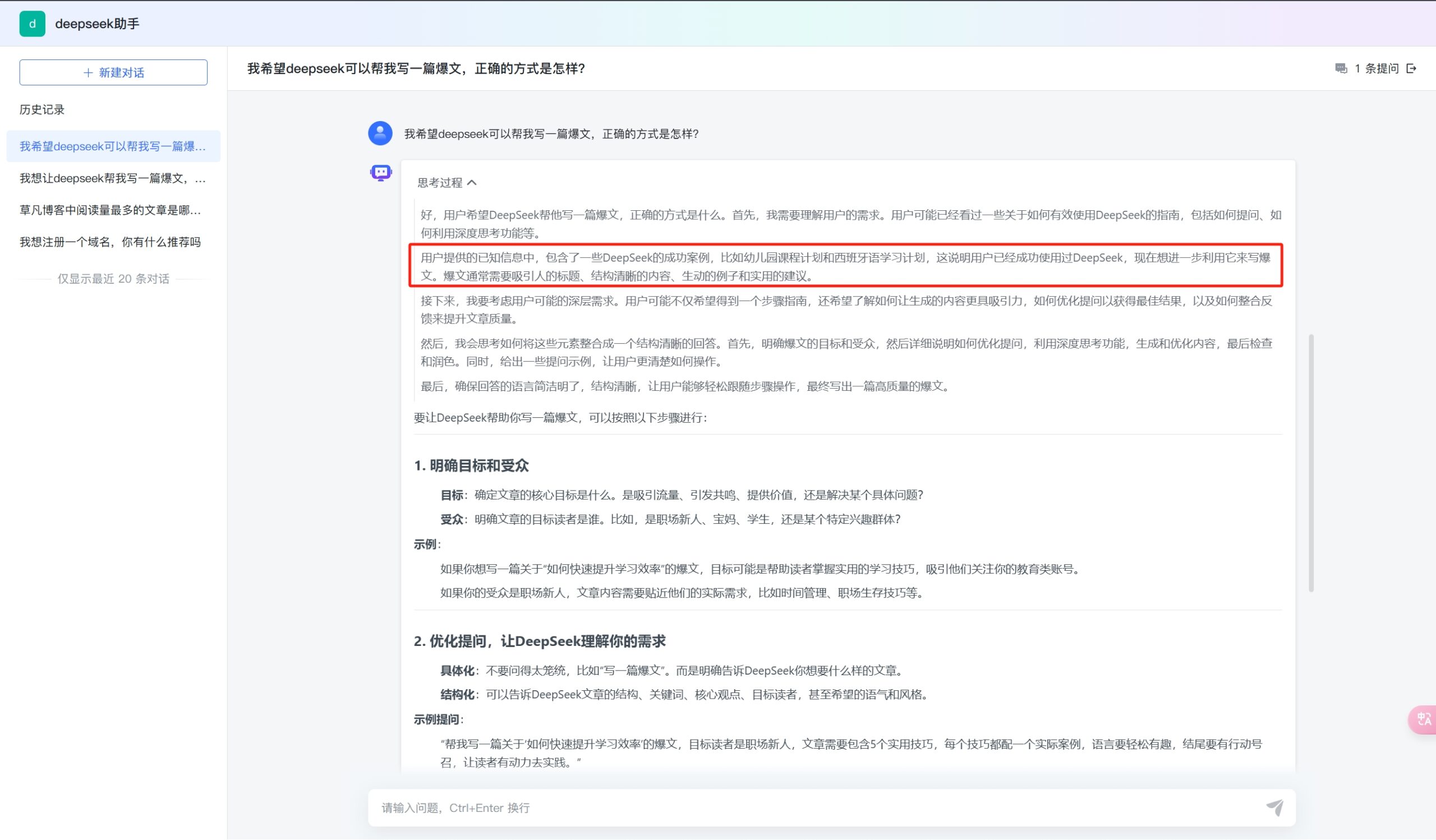This screenshot has height=840, width=1436.
Task: Click the question count chat icon
Action: coord(1341,68)
